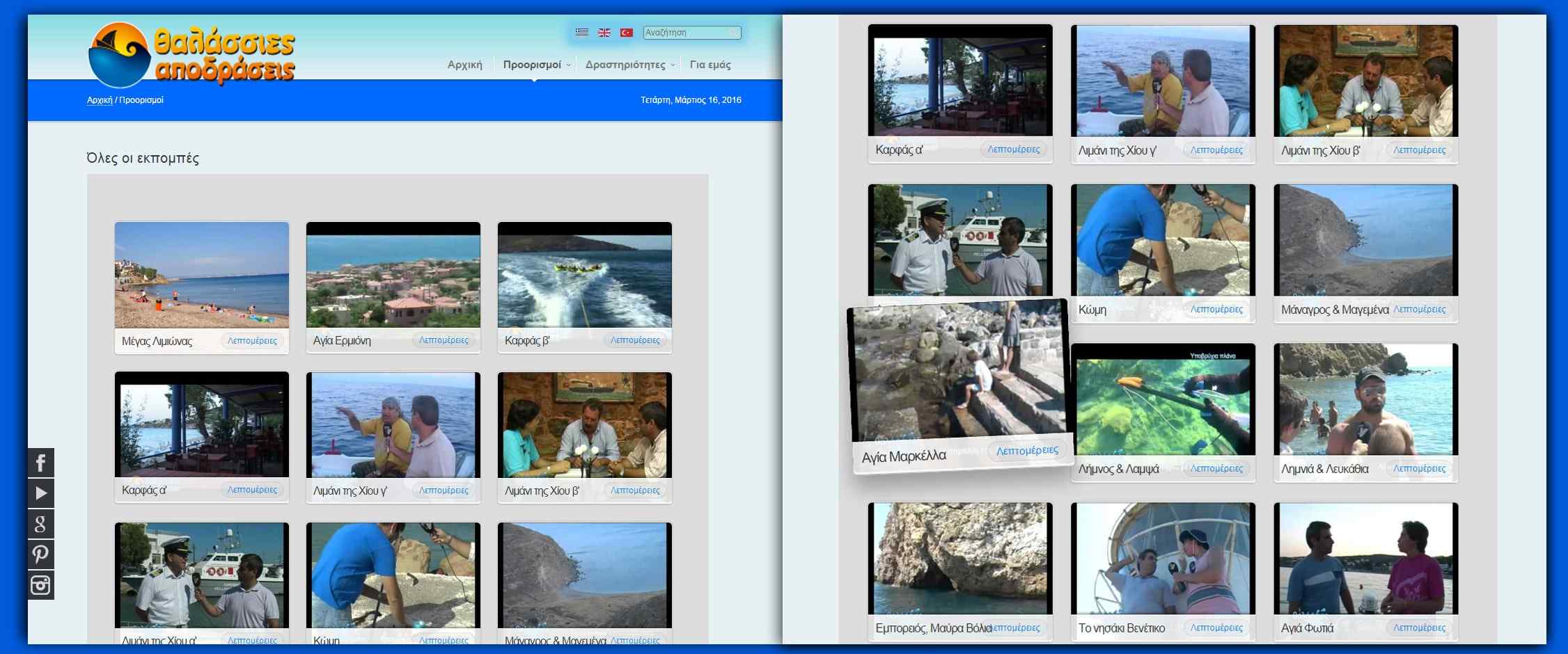Click inside the Αναζήτηση search field
The image size is (1568, 654).
686,33
